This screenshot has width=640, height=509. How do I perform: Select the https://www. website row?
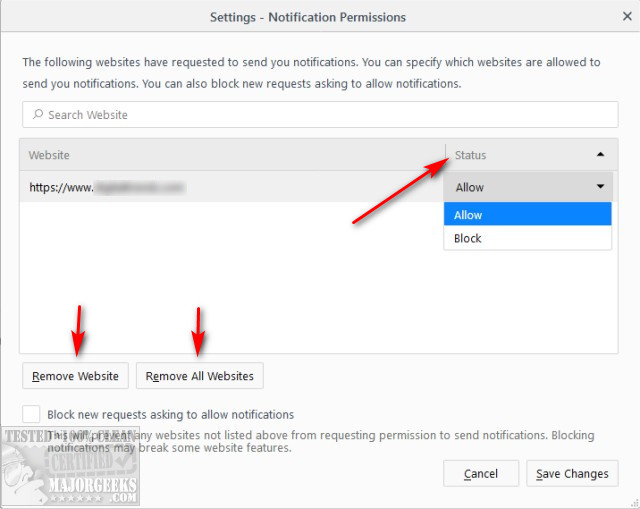coord(230,187)
